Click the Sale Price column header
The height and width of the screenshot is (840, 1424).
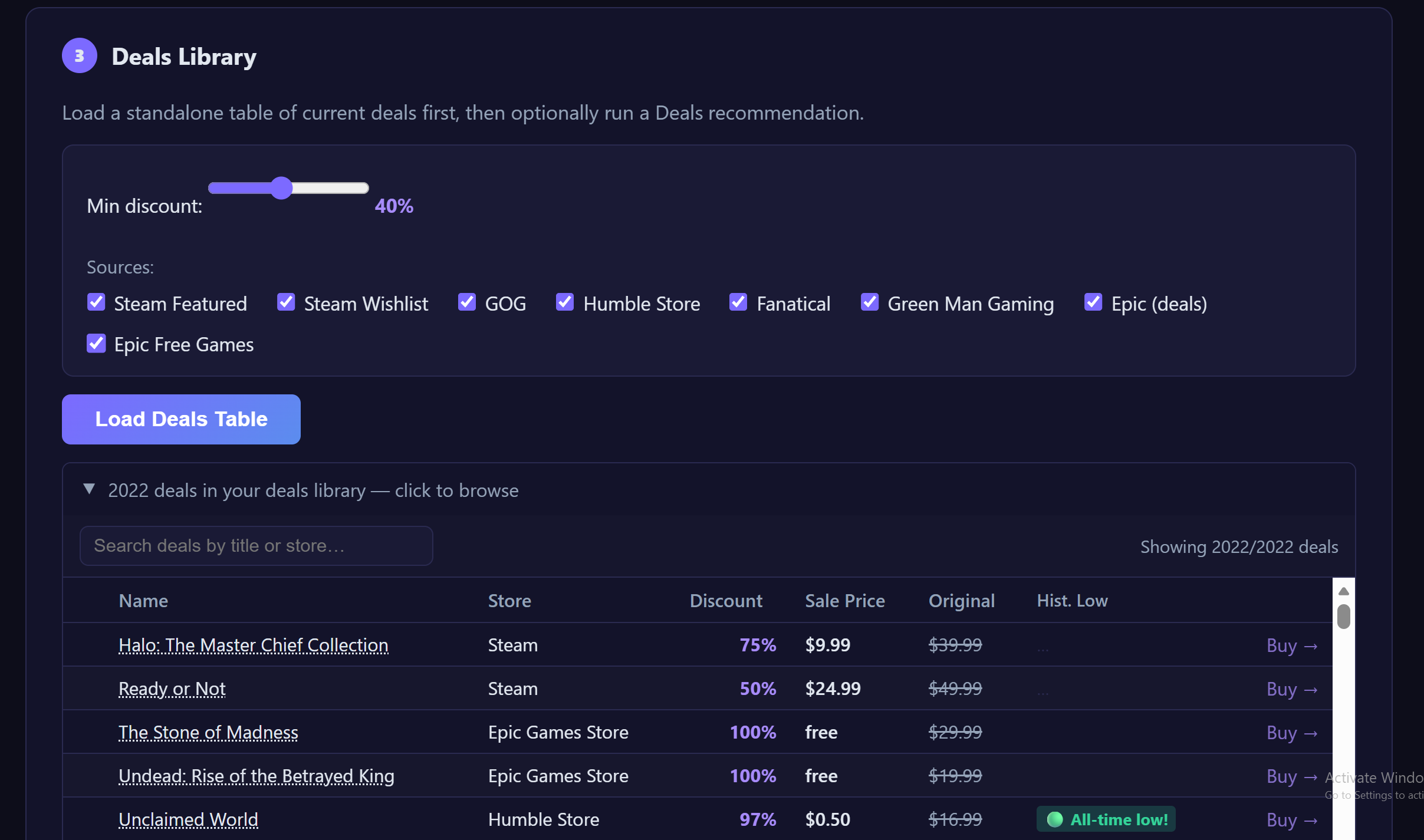845,601
